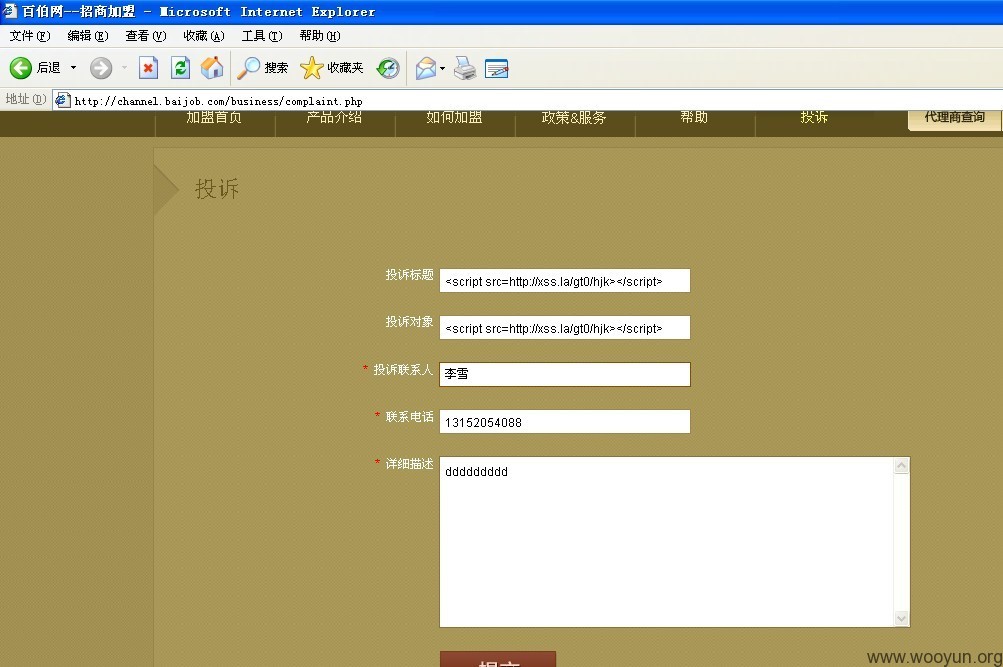Viewport: 1003px width, 667px height.
Task: Open History with clock-arrow icon
Action: tap(388, 68)
